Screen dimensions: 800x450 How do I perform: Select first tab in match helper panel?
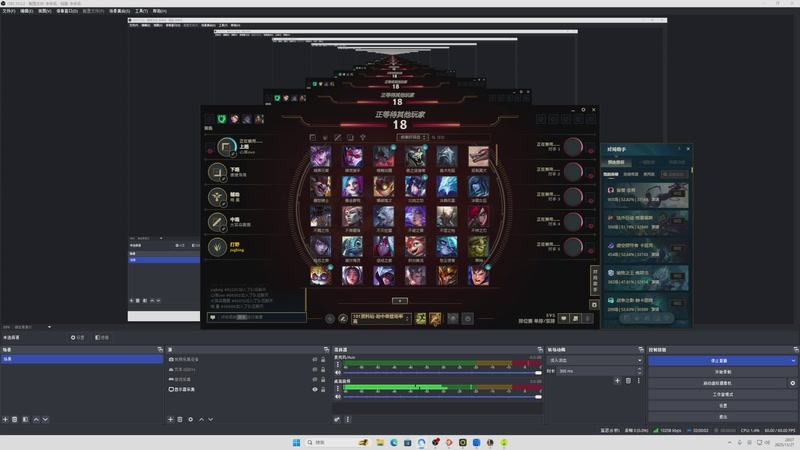tap(616, 162)
